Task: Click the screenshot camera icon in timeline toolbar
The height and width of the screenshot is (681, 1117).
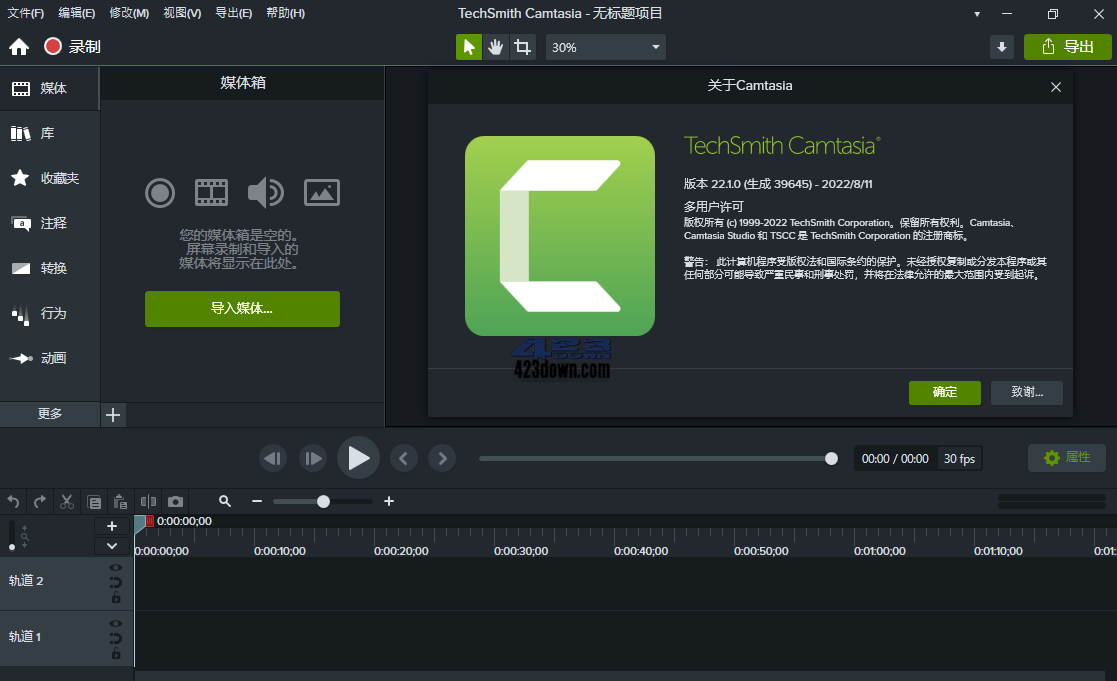Action: click(175, 501)
